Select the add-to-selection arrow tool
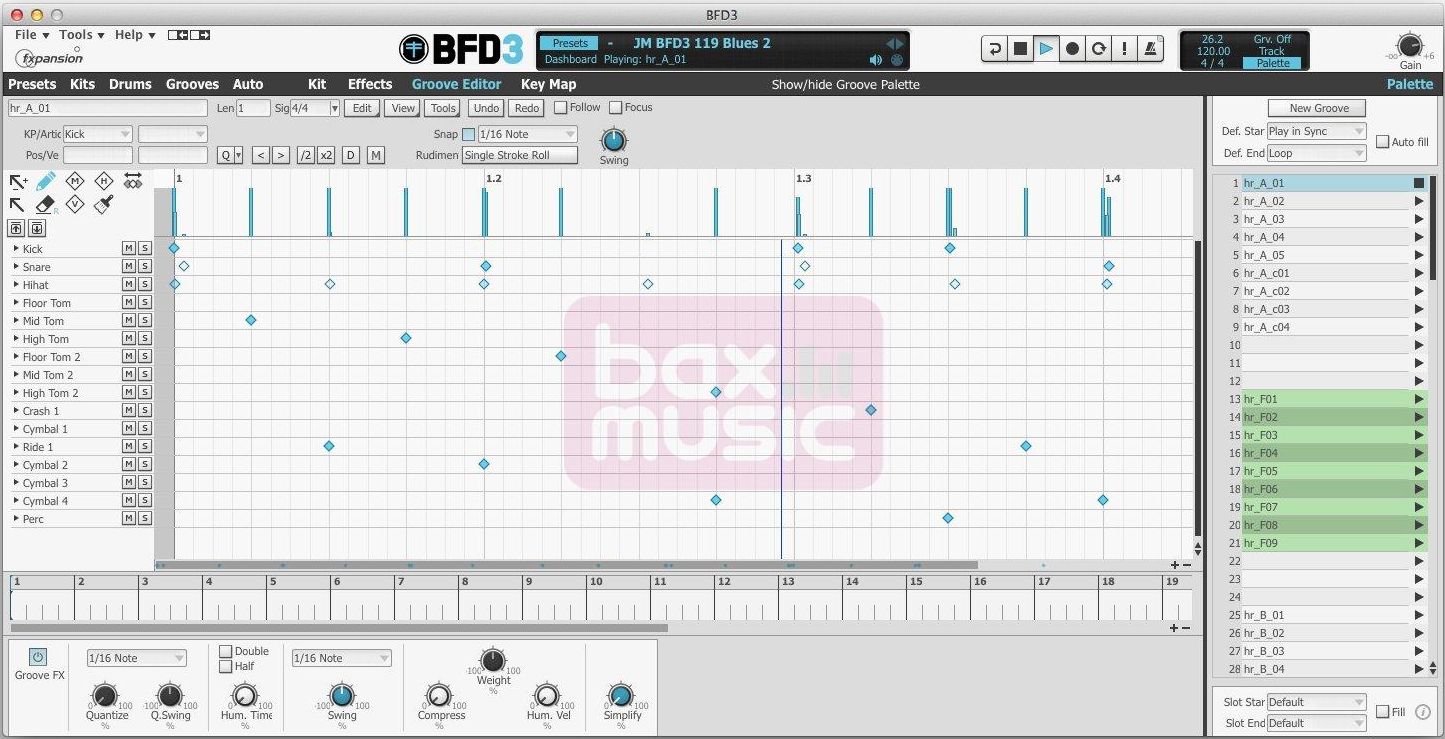Viewport: 1445px width, 739px height. 18,182
